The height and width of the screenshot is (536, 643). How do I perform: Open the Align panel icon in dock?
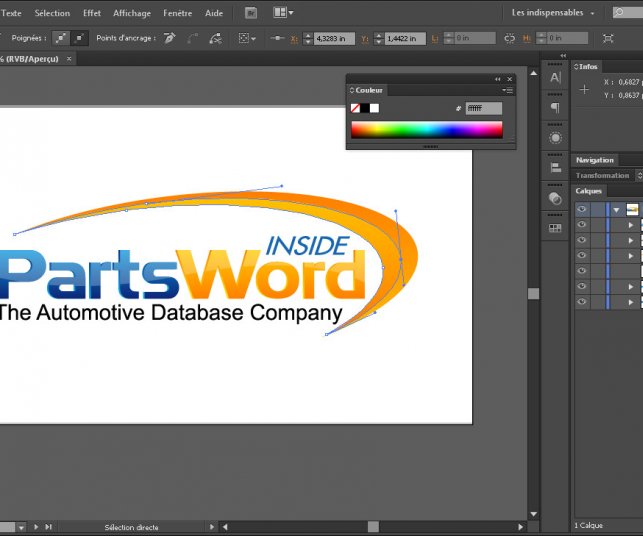[x=556, y=168]
